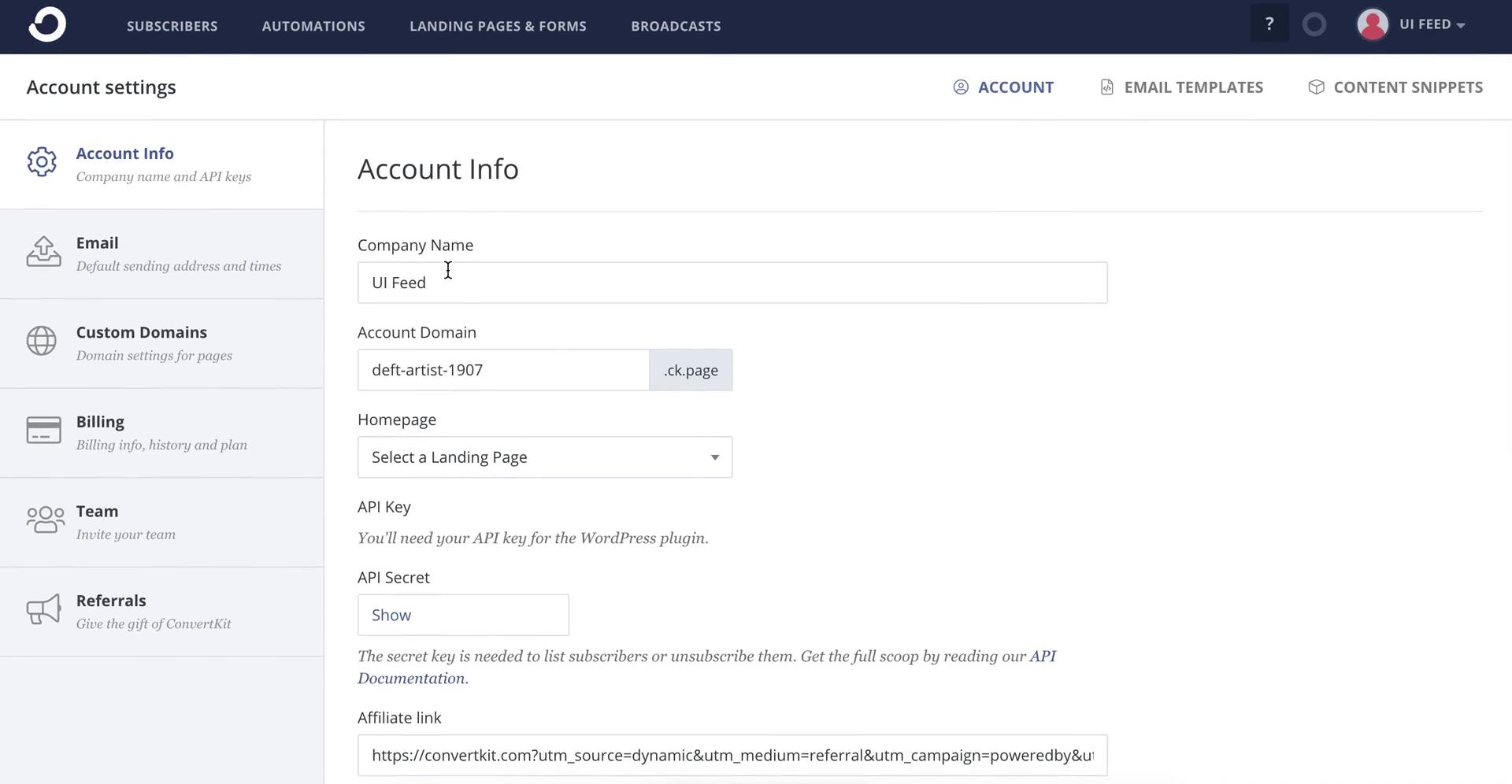
Task: Open Billing via the credit card icon
Action: [x=43, y=431]
